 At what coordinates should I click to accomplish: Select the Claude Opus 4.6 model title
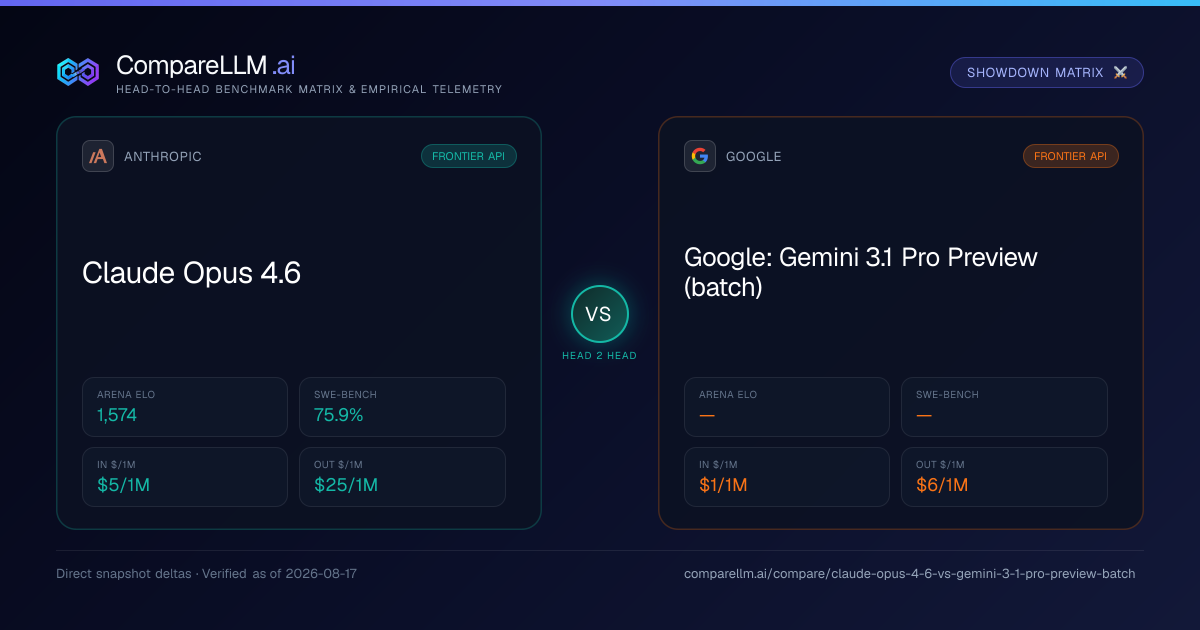pyautogui.click(x=191, y=273)
